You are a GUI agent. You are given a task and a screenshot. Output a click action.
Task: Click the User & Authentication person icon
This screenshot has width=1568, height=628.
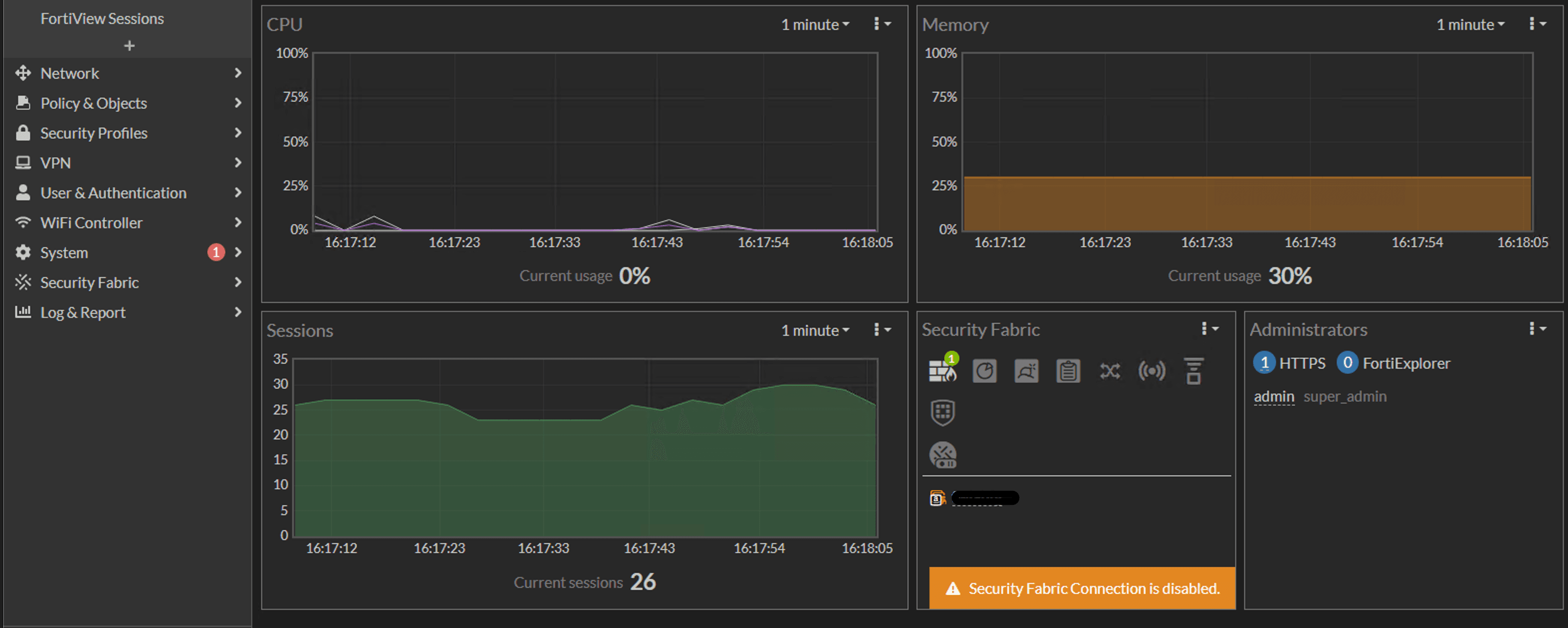pos(23,192)
